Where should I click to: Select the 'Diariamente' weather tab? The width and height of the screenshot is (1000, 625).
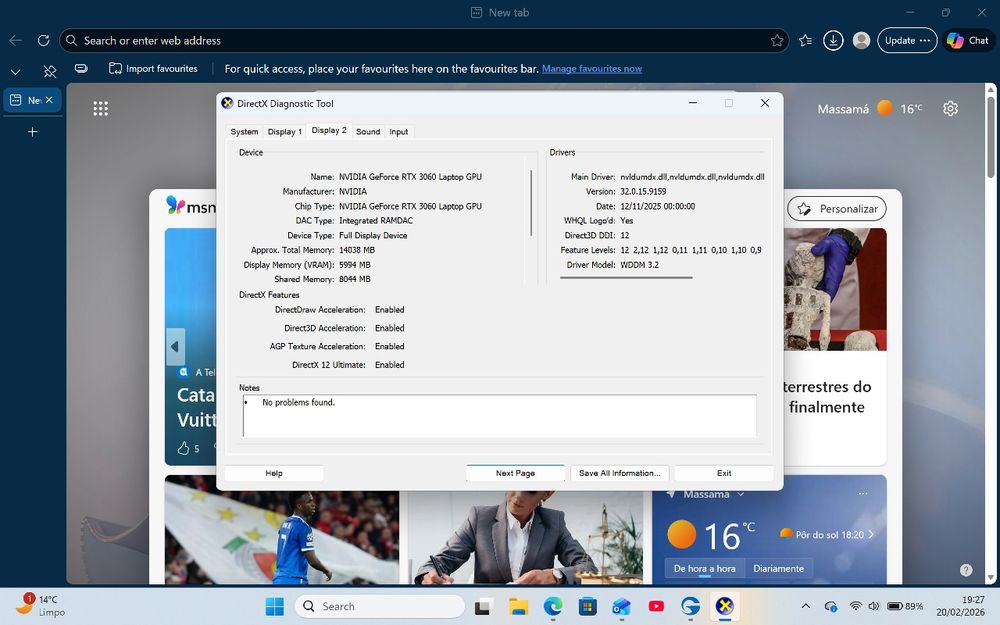(x=778, y=568)
